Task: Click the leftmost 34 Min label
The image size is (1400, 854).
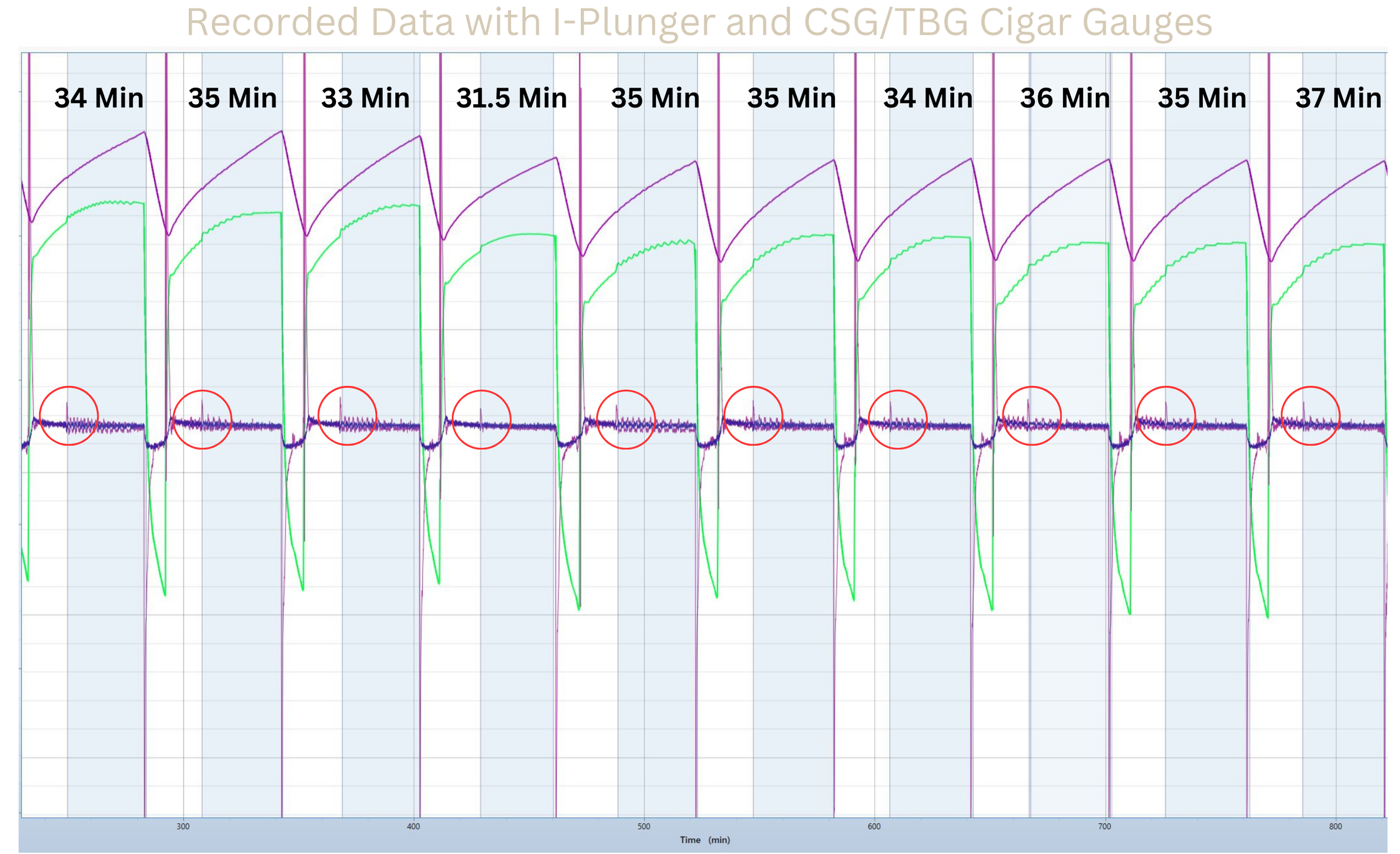Action: [x=99, y=99]
